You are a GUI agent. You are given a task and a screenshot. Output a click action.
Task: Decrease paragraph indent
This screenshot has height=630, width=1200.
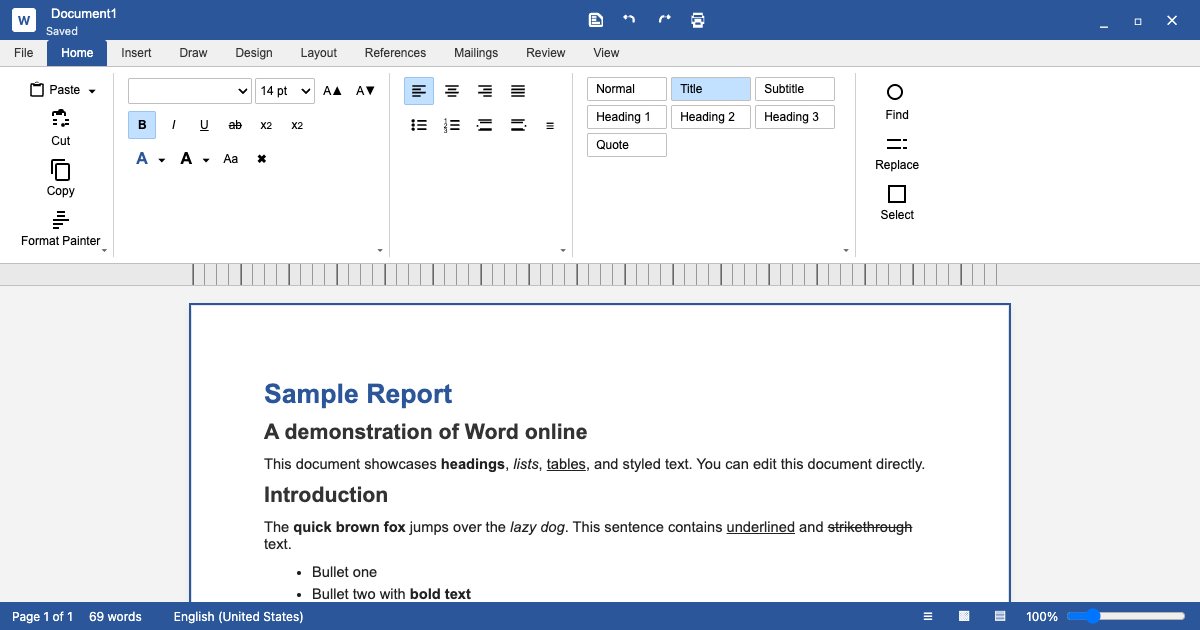click(485, 125)
